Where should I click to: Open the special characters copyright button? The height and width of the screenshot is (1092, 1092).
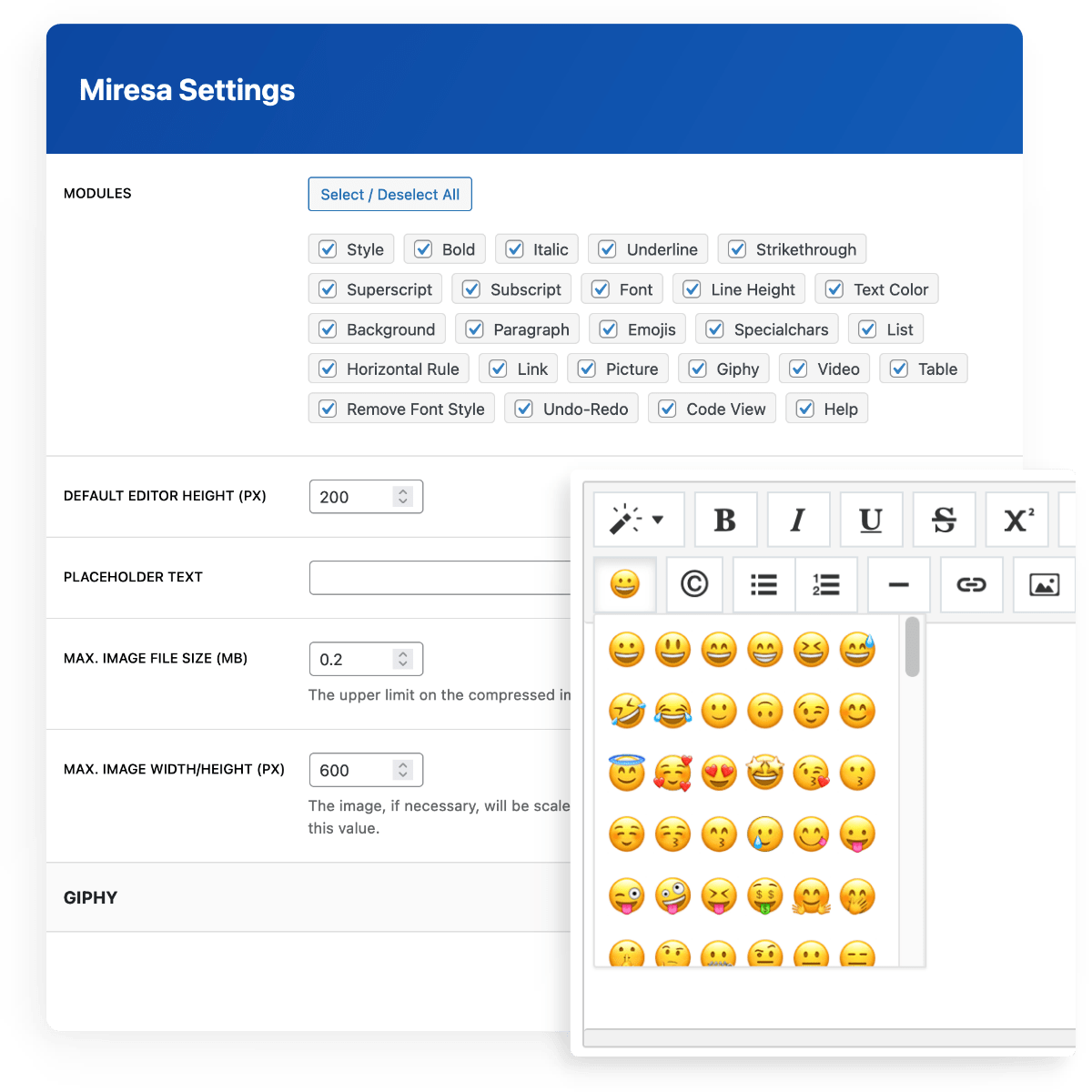pyautogui.click(x=694, y=584)
